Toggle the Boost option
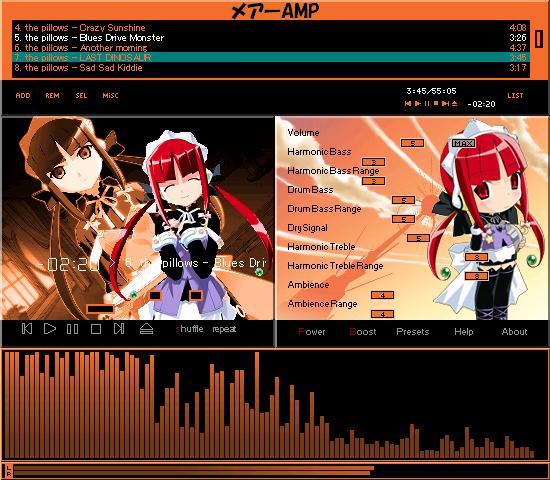Screen dimensions: 550x480 363,332
